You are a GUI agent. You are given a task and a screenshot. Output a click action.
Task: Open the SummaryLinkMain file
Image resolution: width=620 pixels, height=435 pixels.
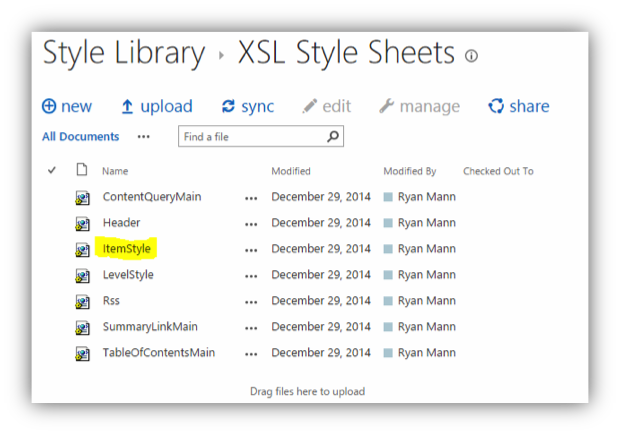[x=150, y=327]
